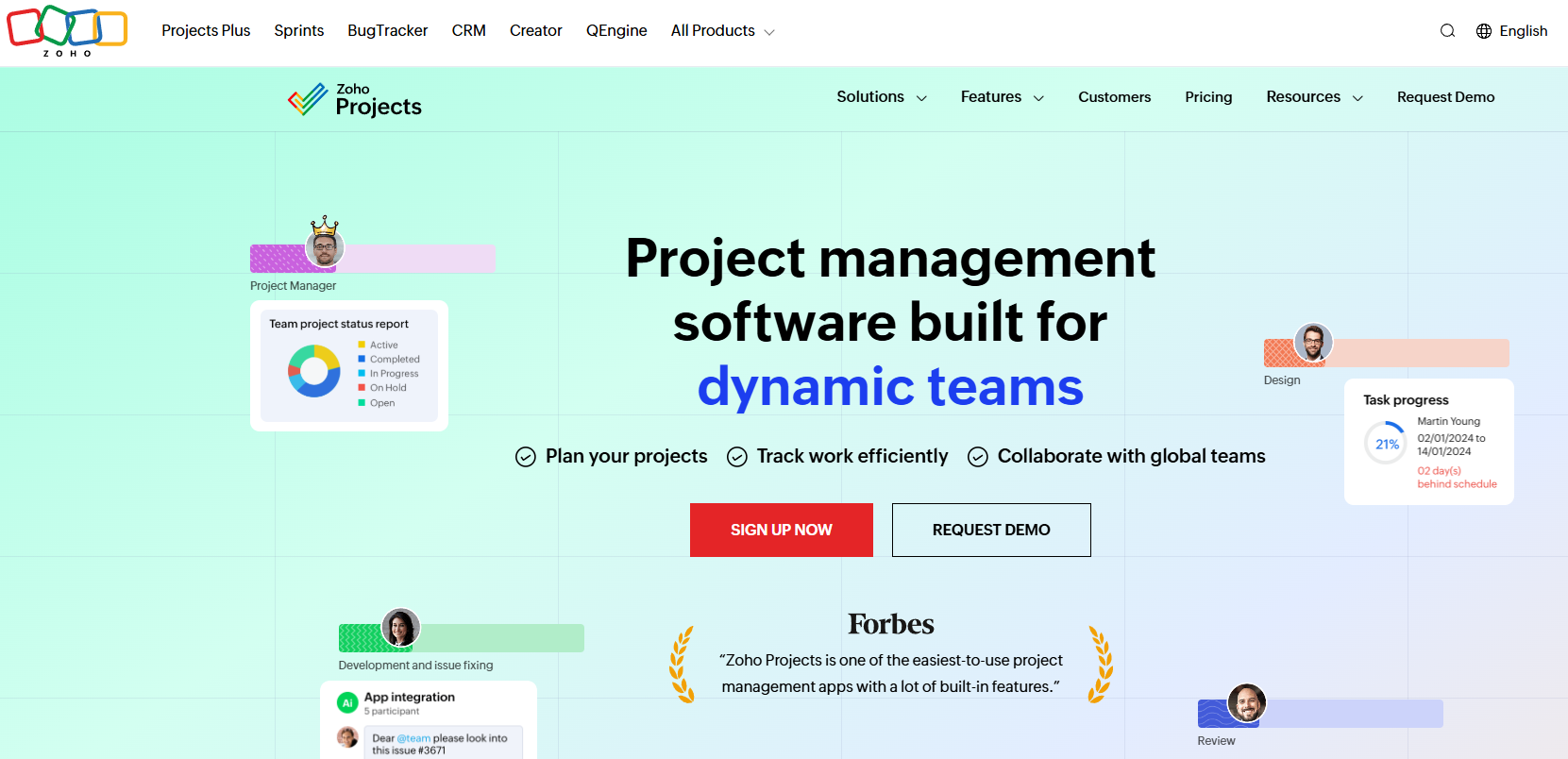1568x759 pixels.
Task: Click the small avatar beside the Dear @team message
Action: 347,737
